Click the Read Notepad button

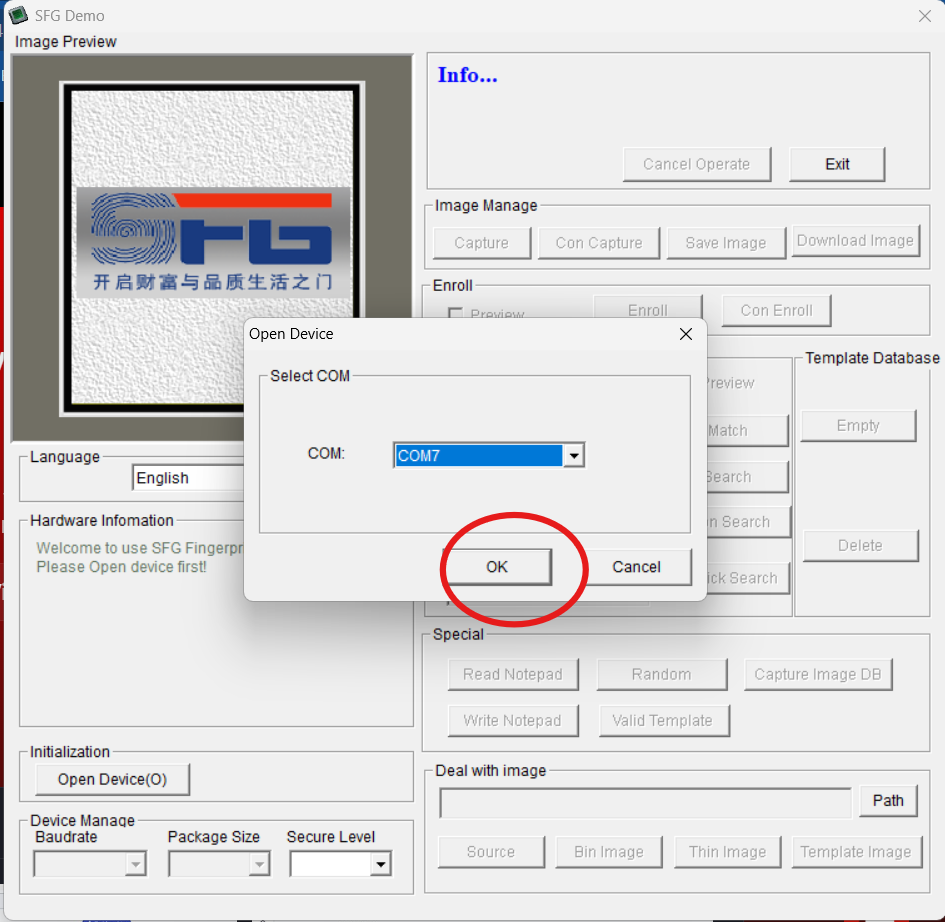coord(513,674)
